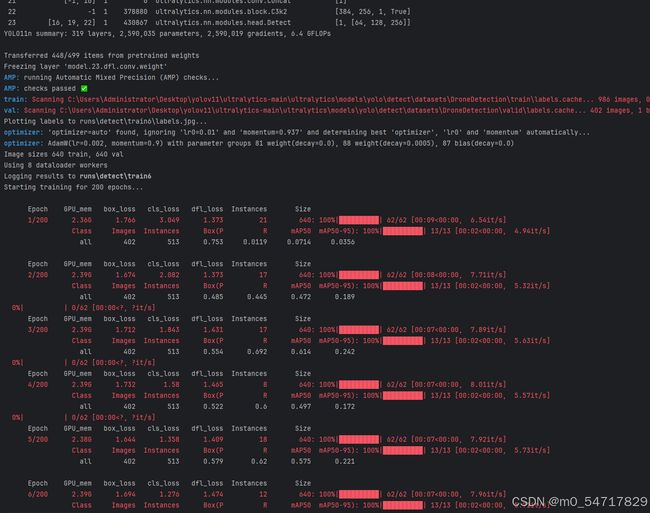Click cls_loss value '1.843'
The width and height of the screenshot is (650, 513).
(x=170, y=330)
